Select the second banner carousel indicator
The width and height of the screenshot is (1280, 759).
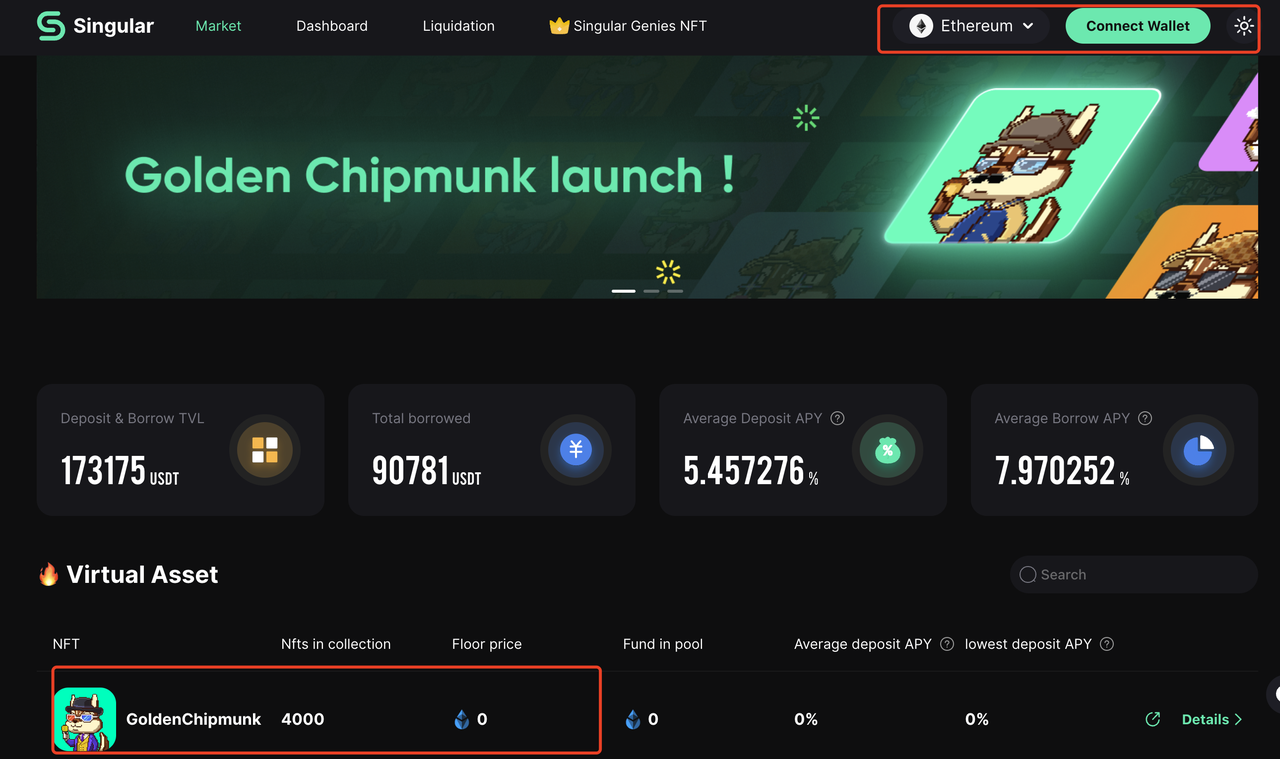click(x=652, y=291)
